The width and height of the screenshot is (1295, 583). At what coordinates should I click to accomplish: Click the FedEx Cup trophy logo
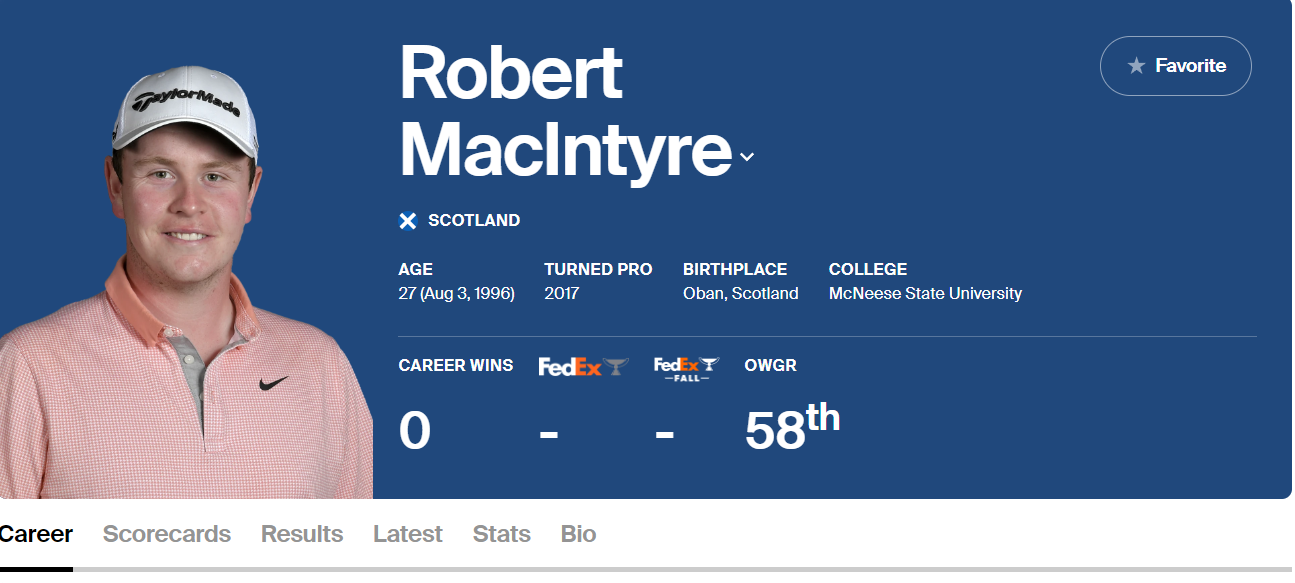(584, 367)
